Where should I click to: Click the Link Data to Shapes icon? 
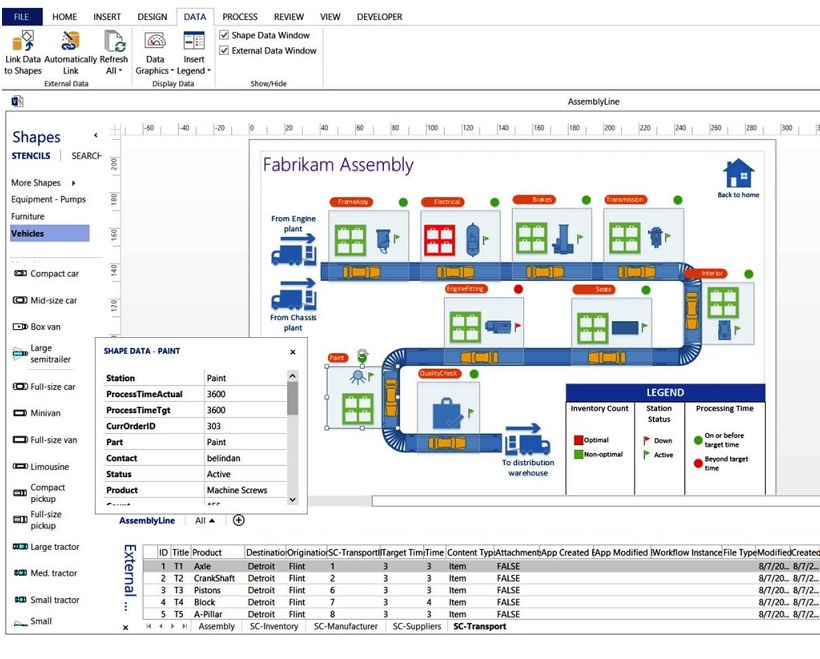(23, 41)
